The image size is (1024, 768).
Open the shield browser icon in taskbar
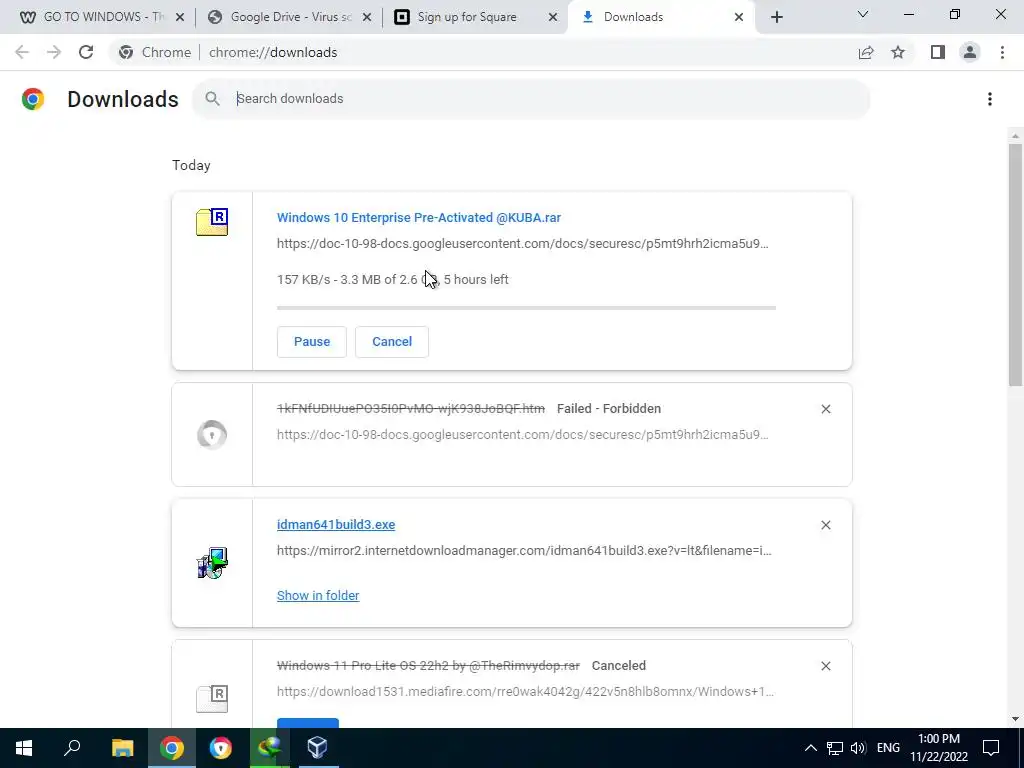(220, 748)
